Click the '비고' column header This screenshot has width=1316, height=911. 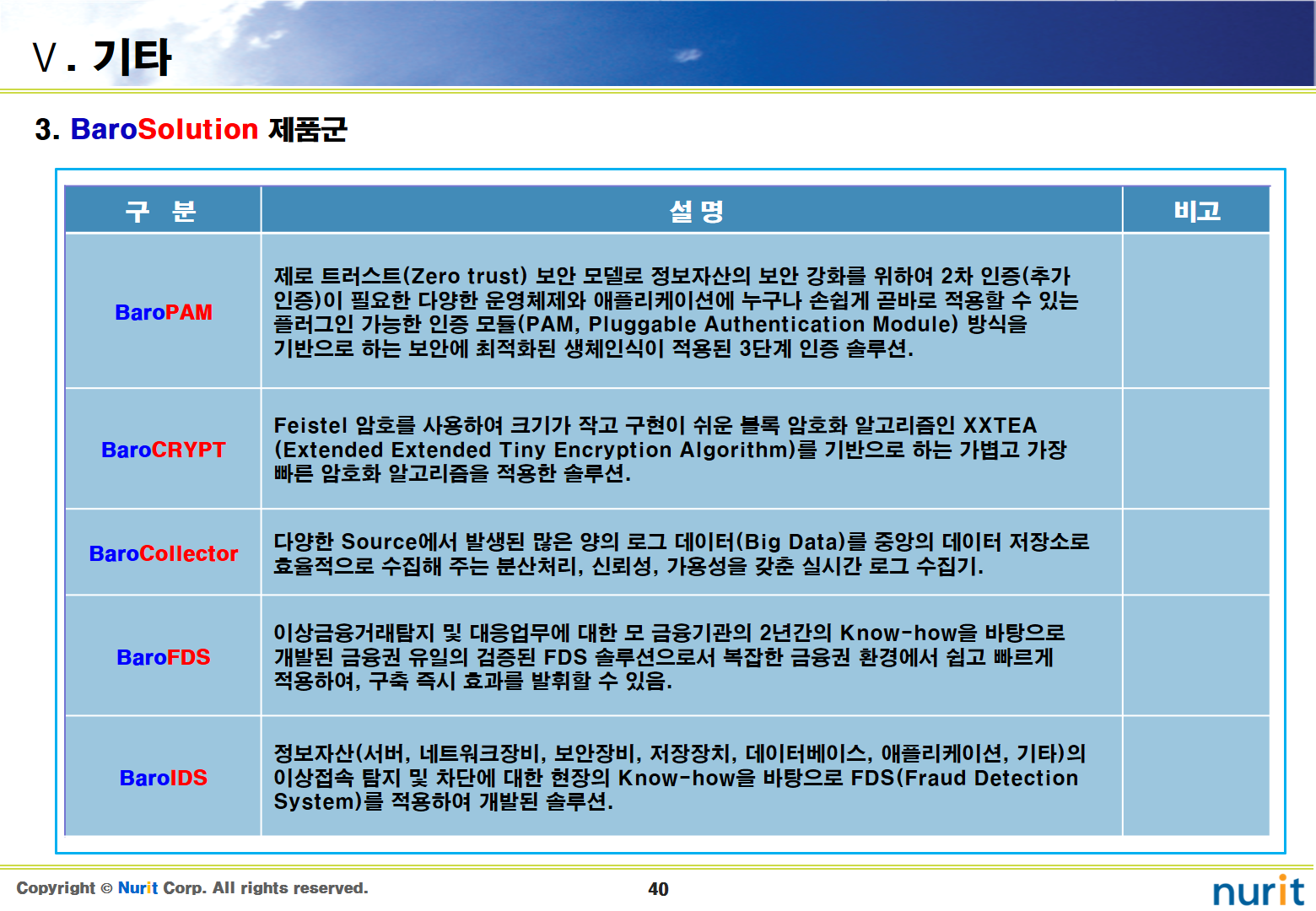pos(1196,210)
